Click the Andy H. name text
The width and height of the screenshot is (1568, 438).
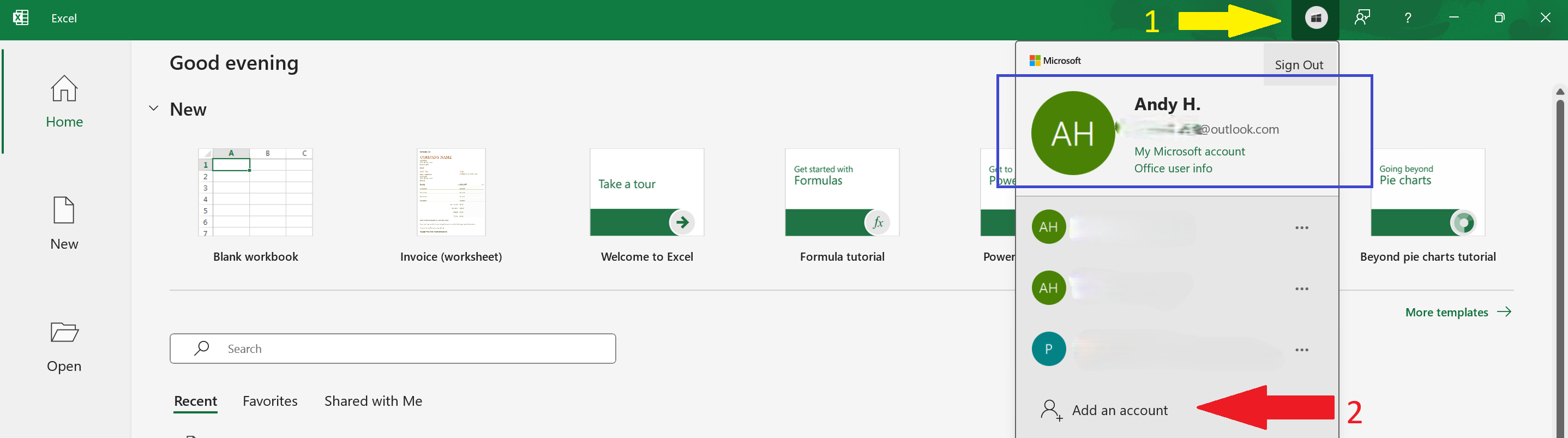(1167, 104)
